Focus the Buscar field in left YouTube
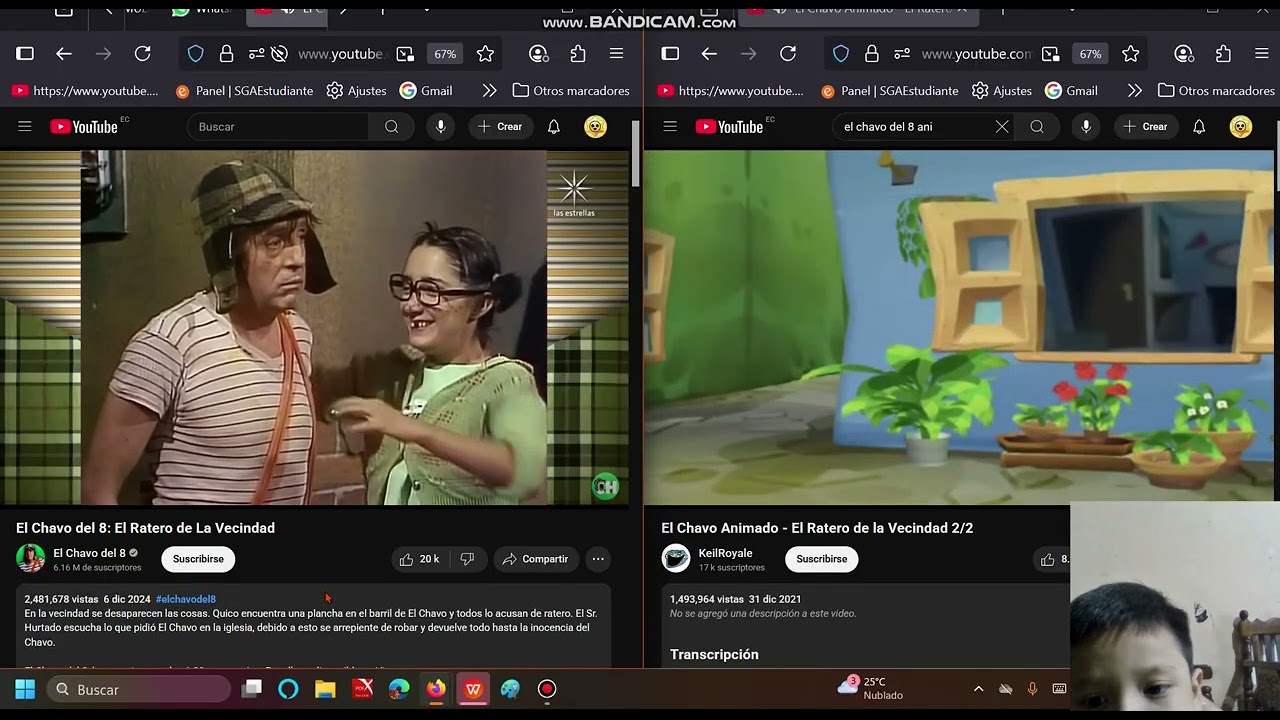The height and width of the screenshot is (720, 1280). pyautogui.click(x=278, y=127)
